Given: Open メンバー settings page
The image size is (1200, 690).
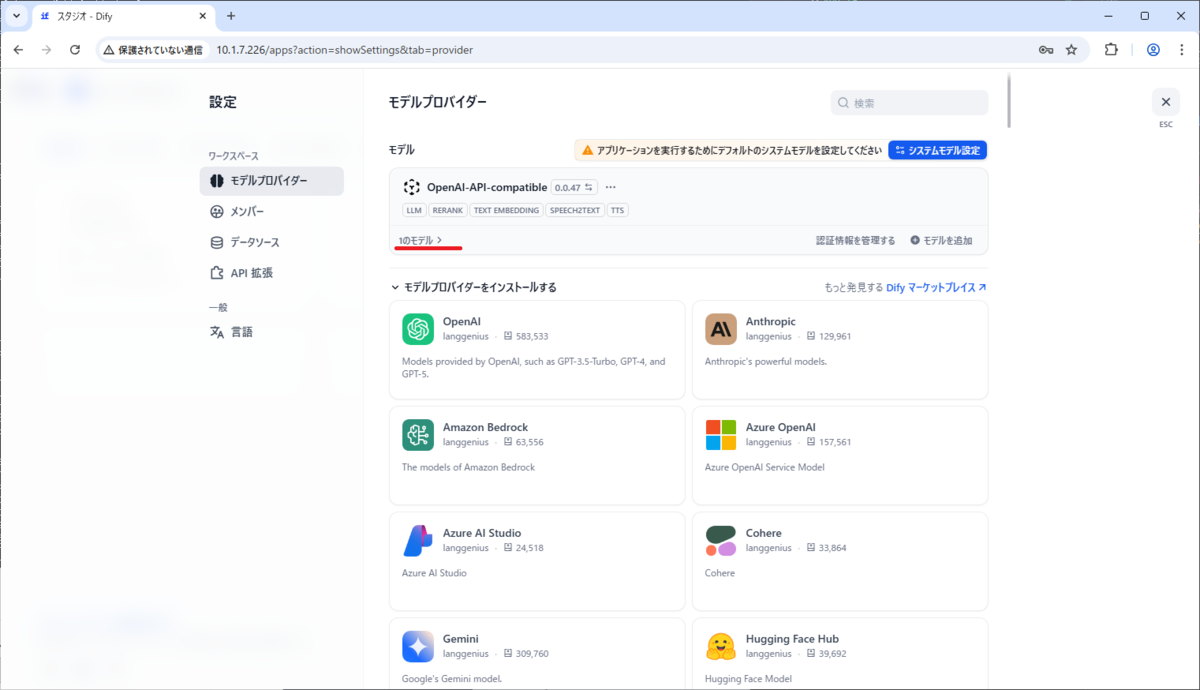Looking at the screenshot, I should click(x=272, y=211).
